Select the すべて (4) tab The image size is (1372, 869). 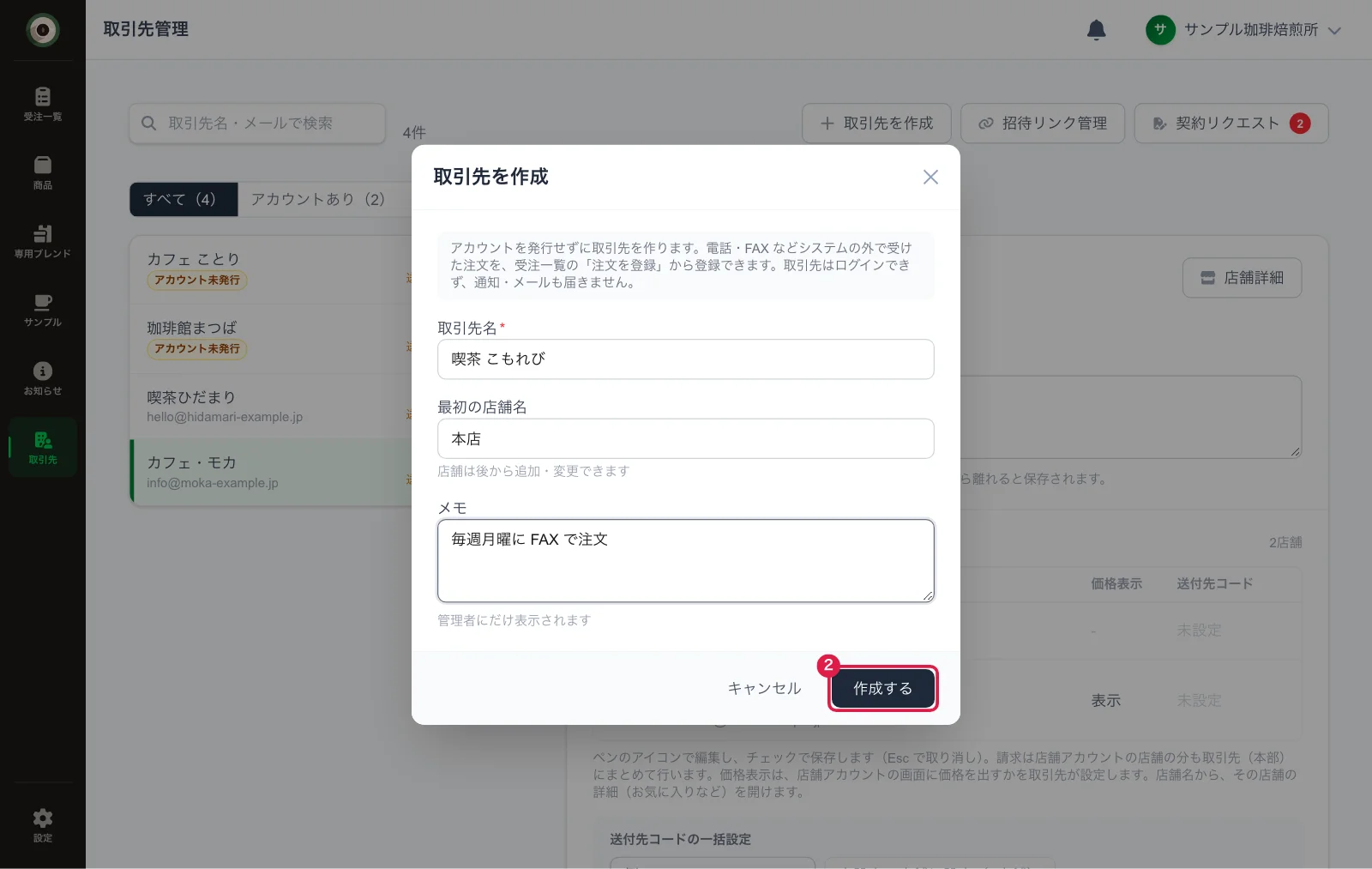point(184,199)
